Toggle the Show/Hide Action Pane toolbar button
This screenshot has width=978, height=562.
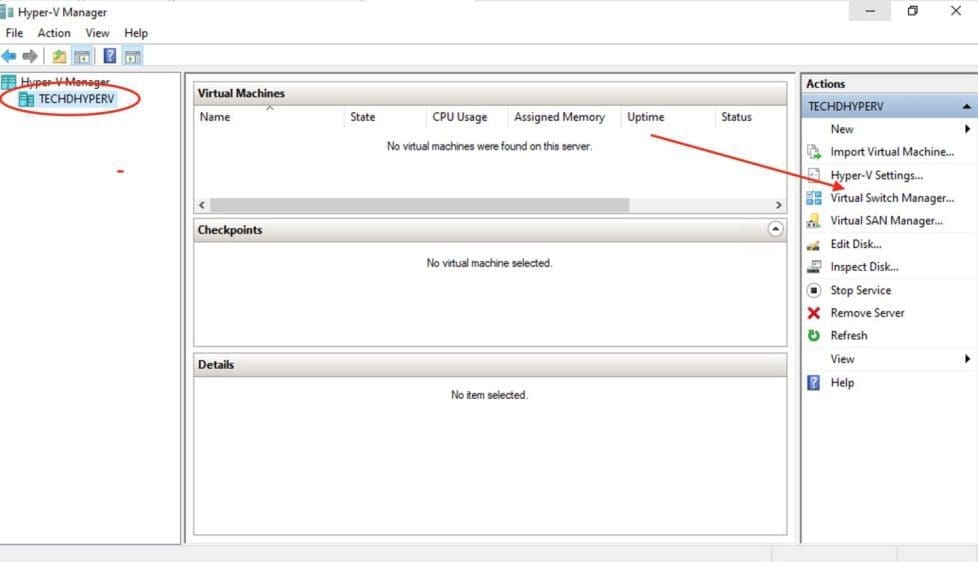[x=132, y=56]
